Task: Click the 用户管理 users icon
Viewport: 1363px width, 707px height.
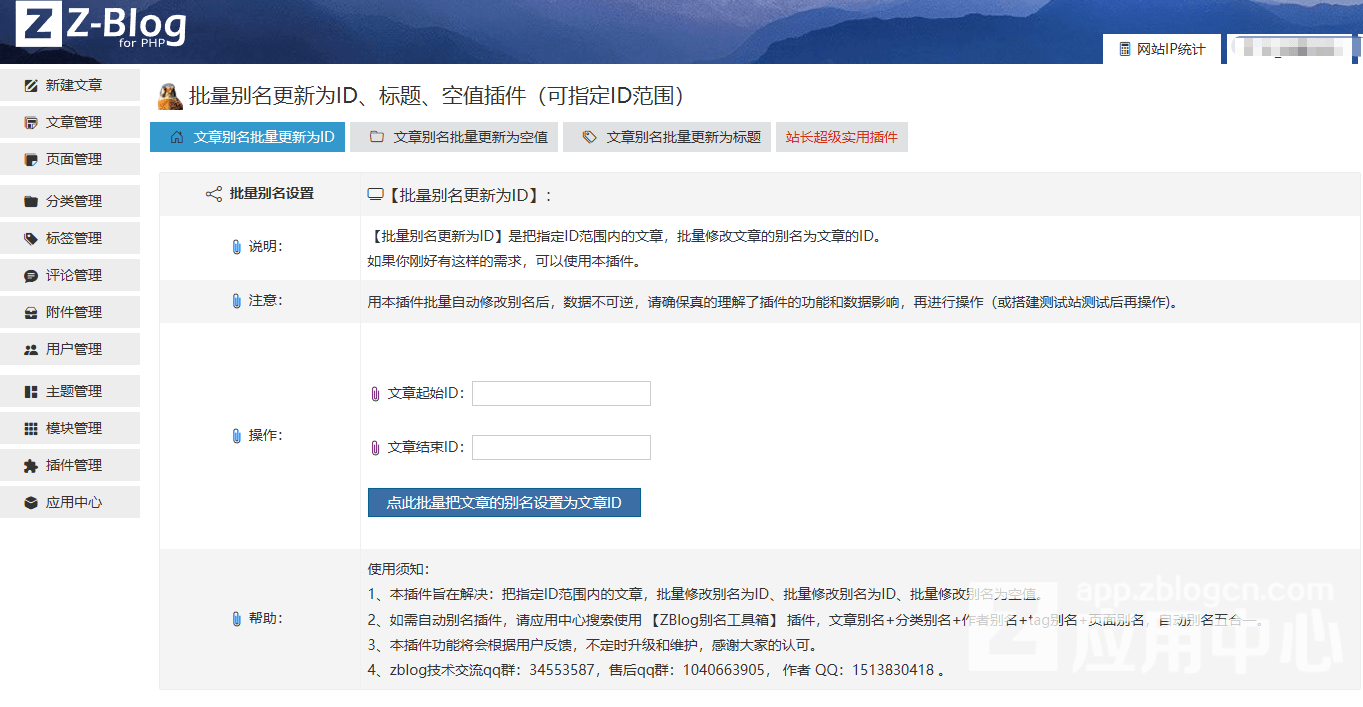Action: coord(31,350)
